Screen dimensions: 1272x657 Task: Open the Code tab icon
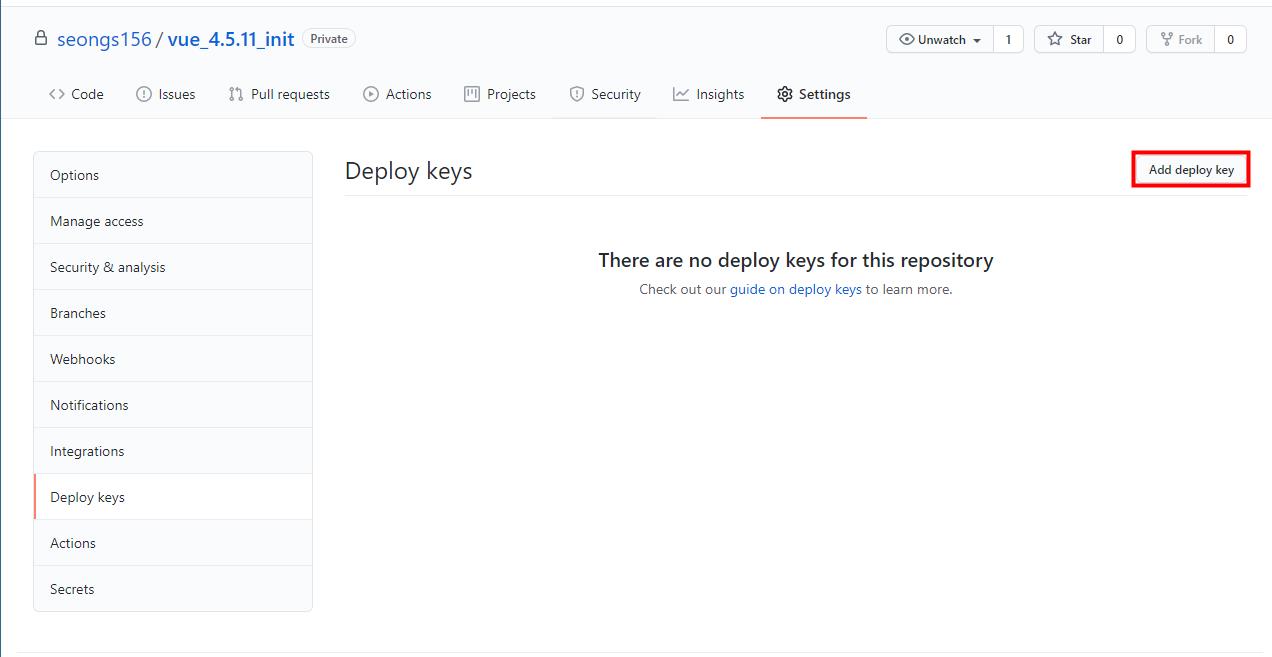58,93
